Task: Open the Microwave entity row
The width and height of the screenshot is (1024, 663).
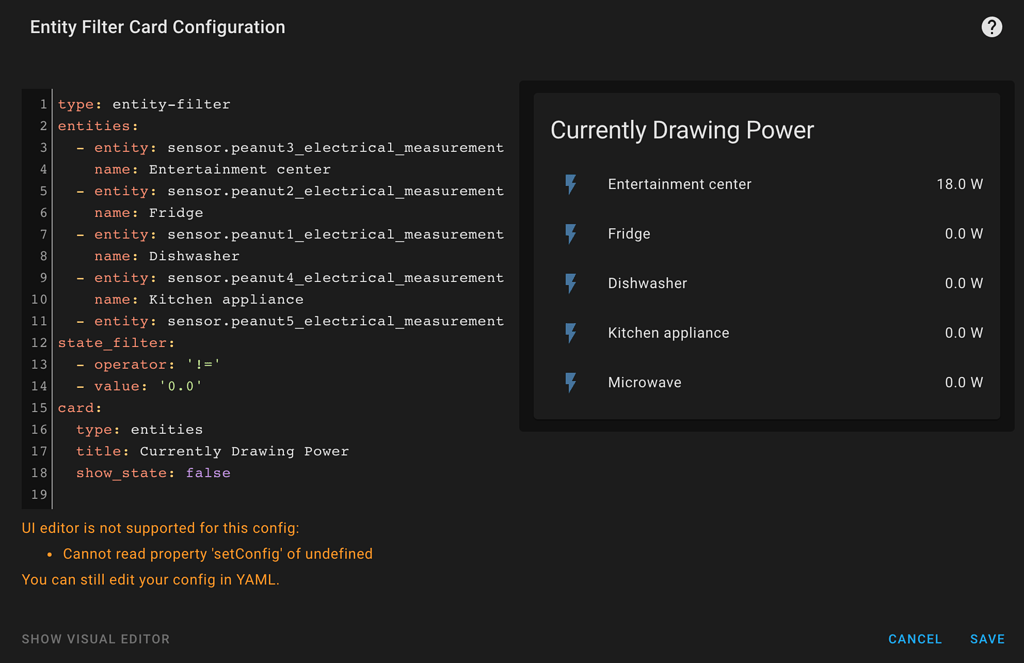Action: pos(644,382)
